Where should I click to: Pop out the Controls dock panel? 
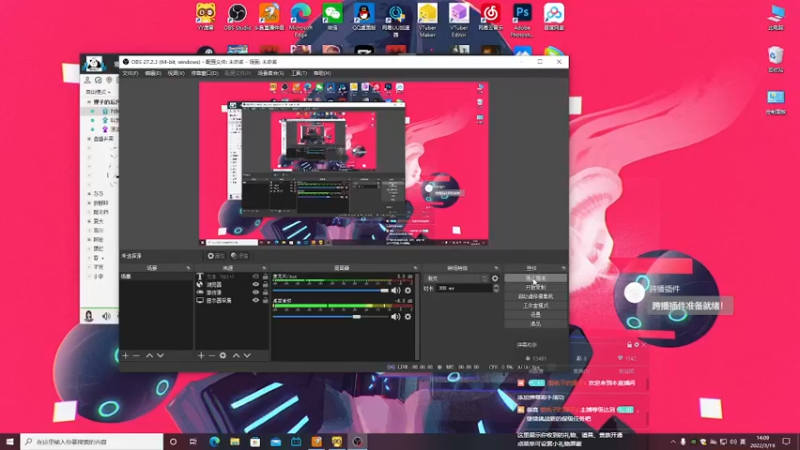(x=563, y=268)
